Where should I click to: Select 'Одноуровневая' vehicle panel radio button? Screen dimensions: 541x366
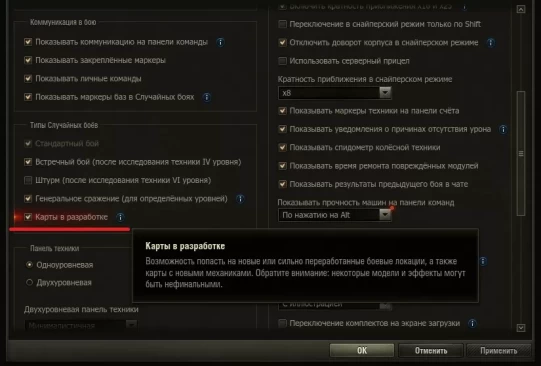click(x=29, y=265)
